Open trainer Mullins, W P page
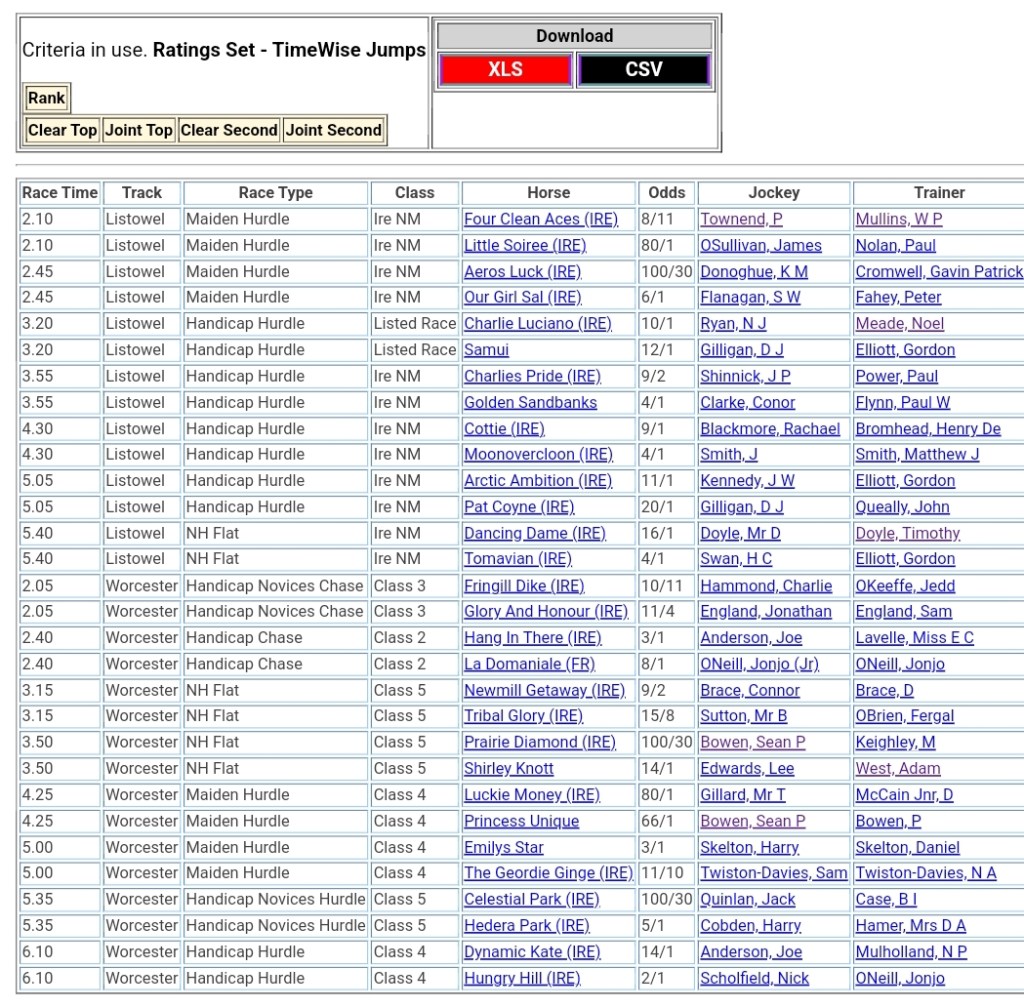 click(898, 219)
